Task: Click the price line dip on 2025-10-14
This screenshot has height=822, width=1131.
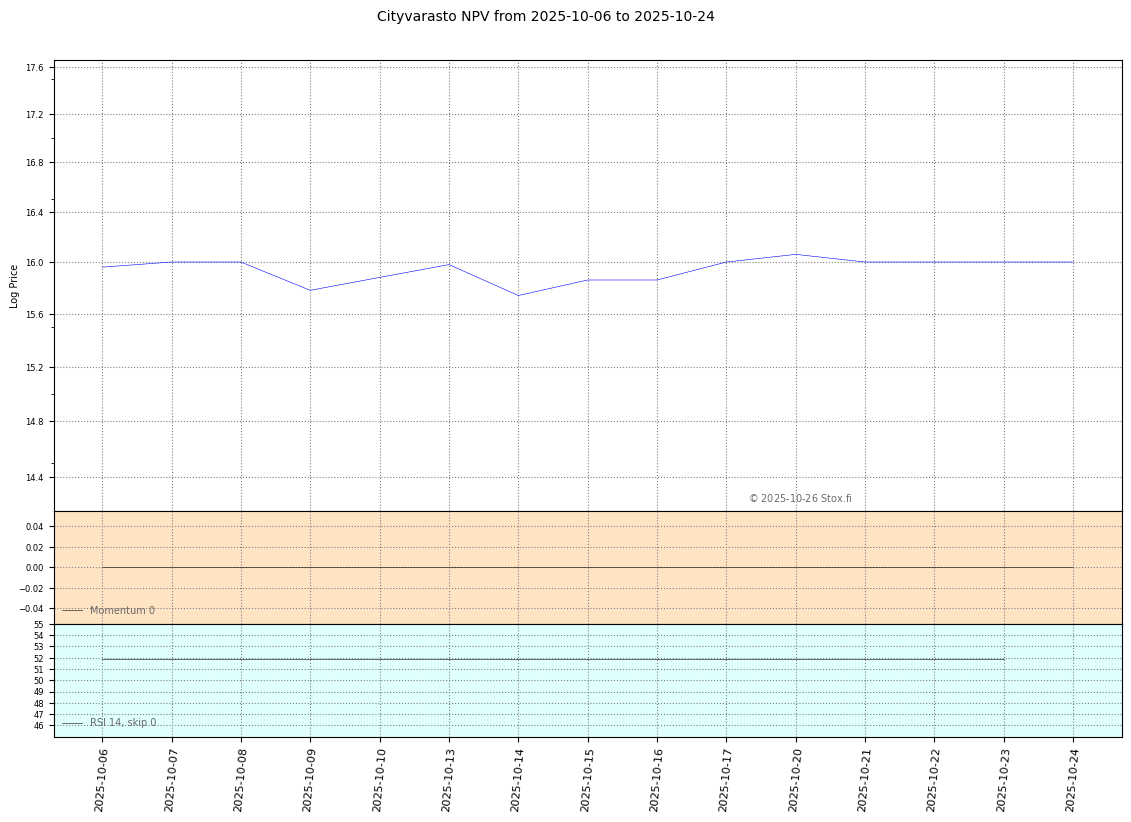Action: pos(518,296)
